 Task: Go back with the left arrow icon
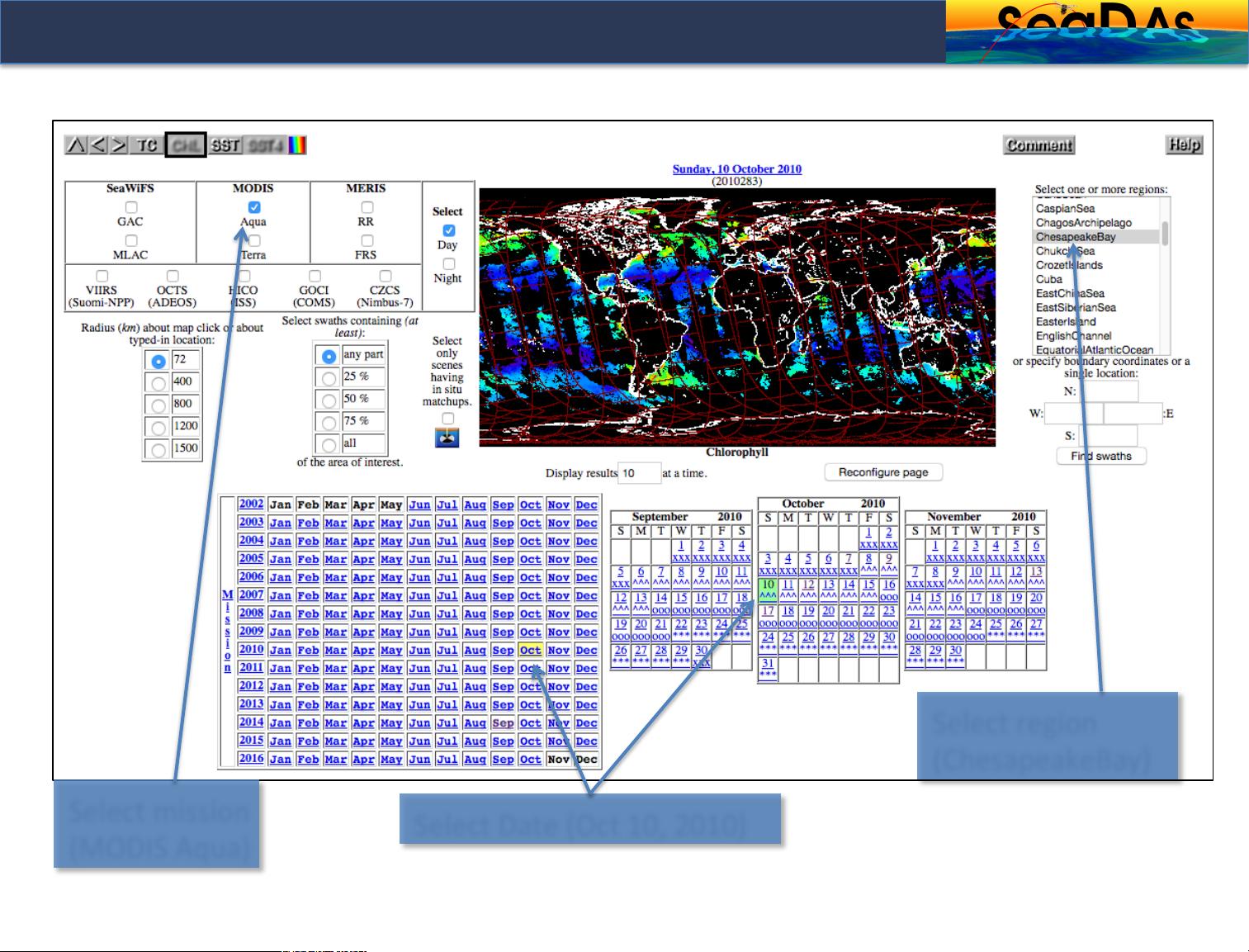tap(97, 145)
